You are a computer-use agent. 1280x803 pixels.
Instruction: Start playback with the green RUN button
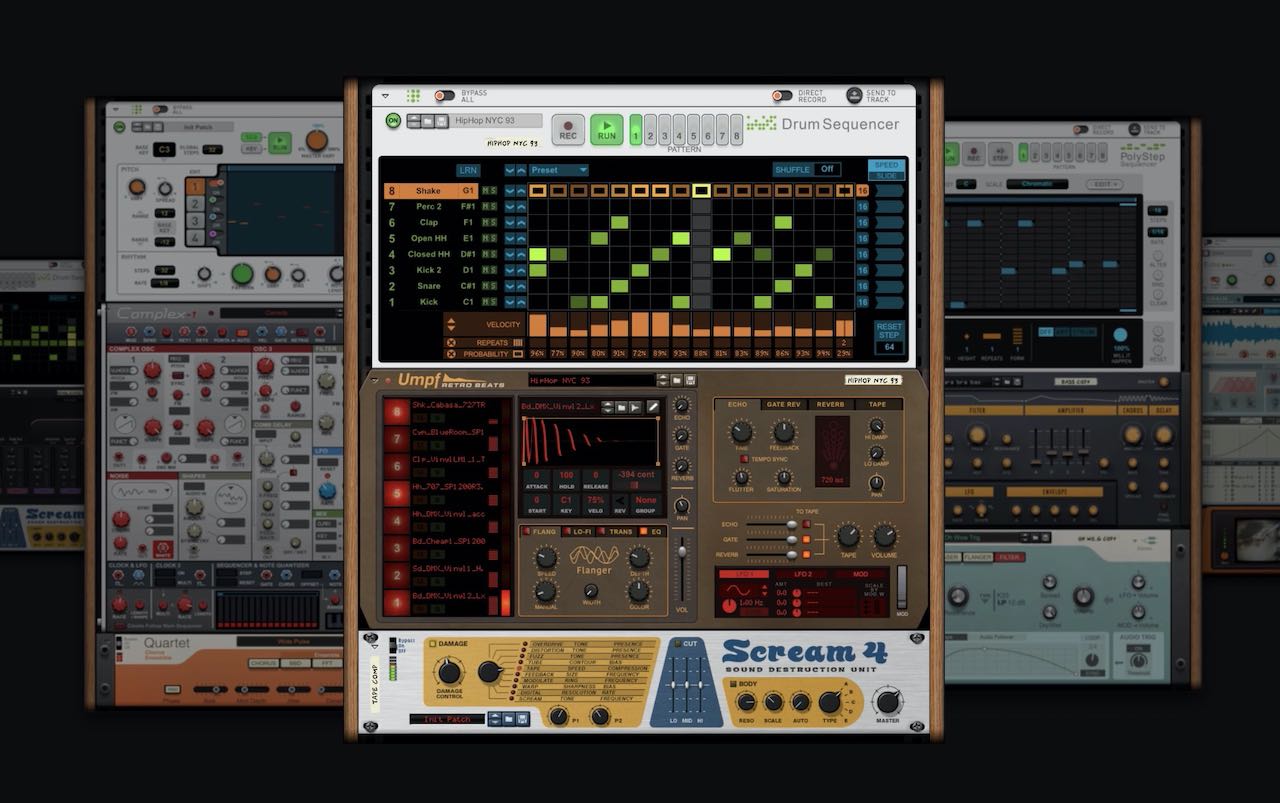click(606, 129)
